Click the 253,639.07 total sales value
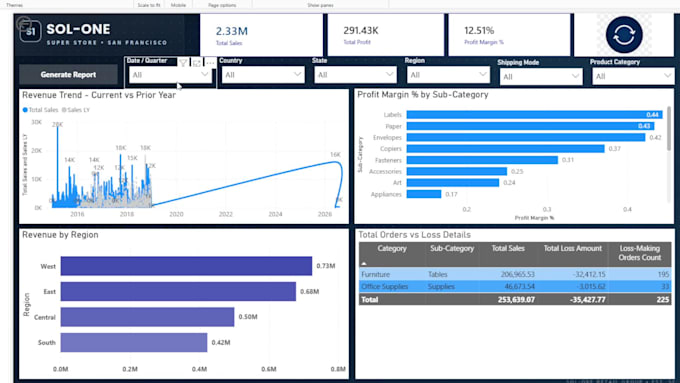This screenshot has width=680, height=383. (x=516, y=300)
